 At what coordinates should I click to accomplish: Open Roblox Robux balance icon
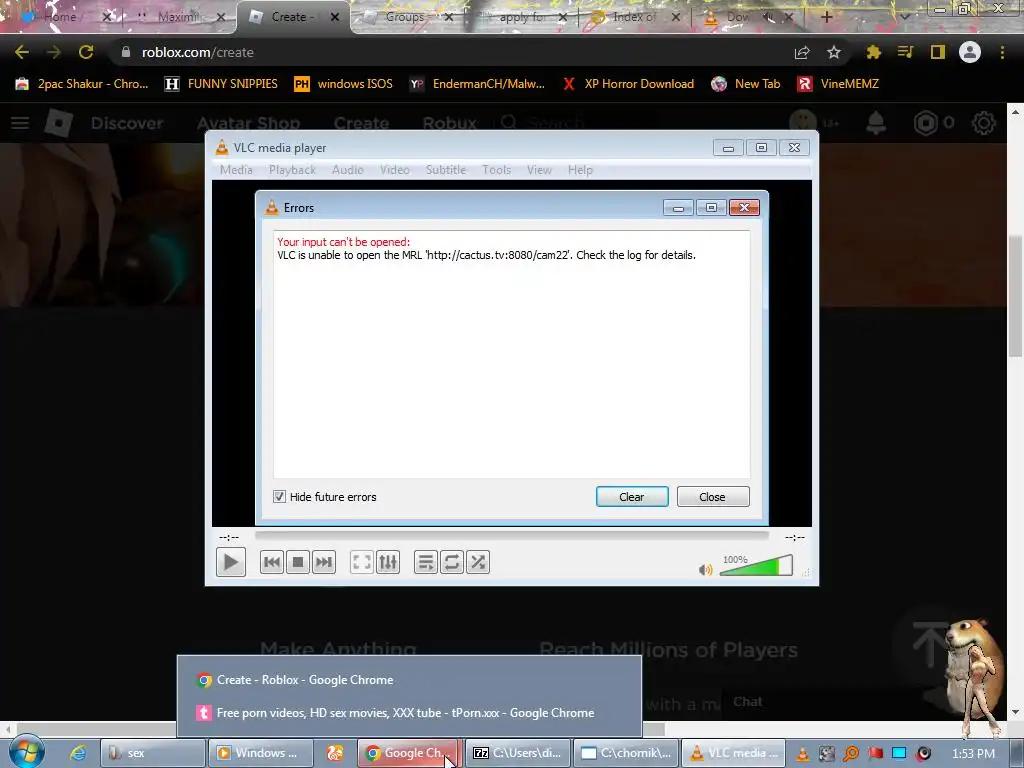[925, 123]
